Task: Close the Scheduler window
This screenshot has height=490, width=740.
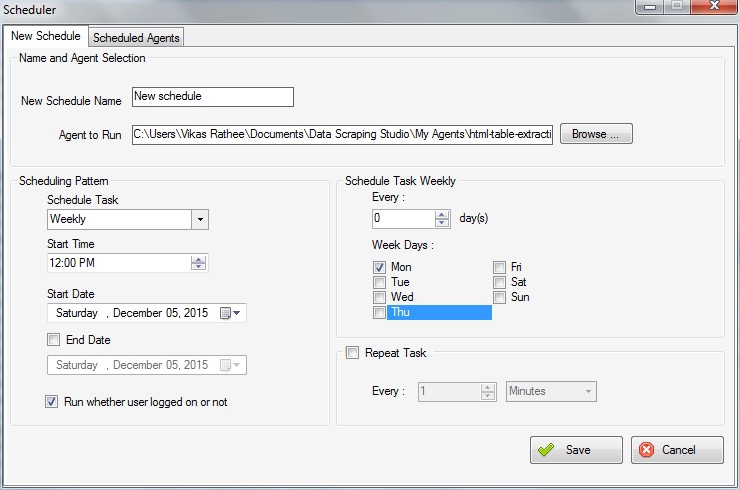Action: click(715, 6)
